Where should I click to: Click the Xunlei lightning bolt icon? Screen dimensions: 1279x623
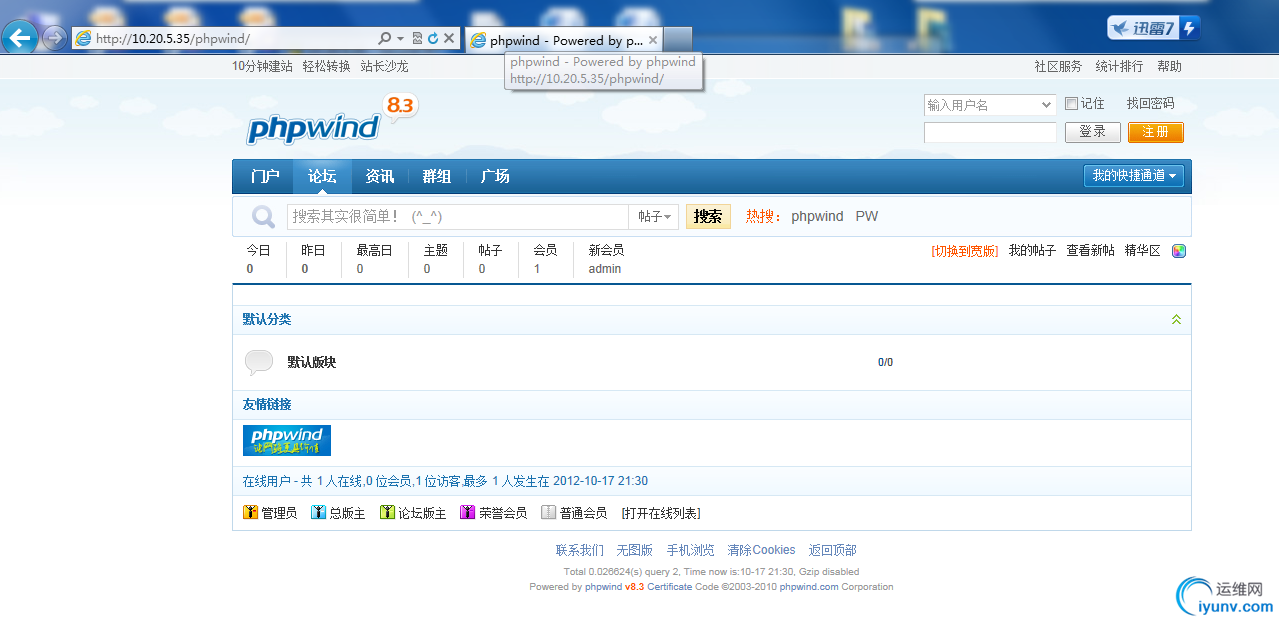click(1189, 28)
